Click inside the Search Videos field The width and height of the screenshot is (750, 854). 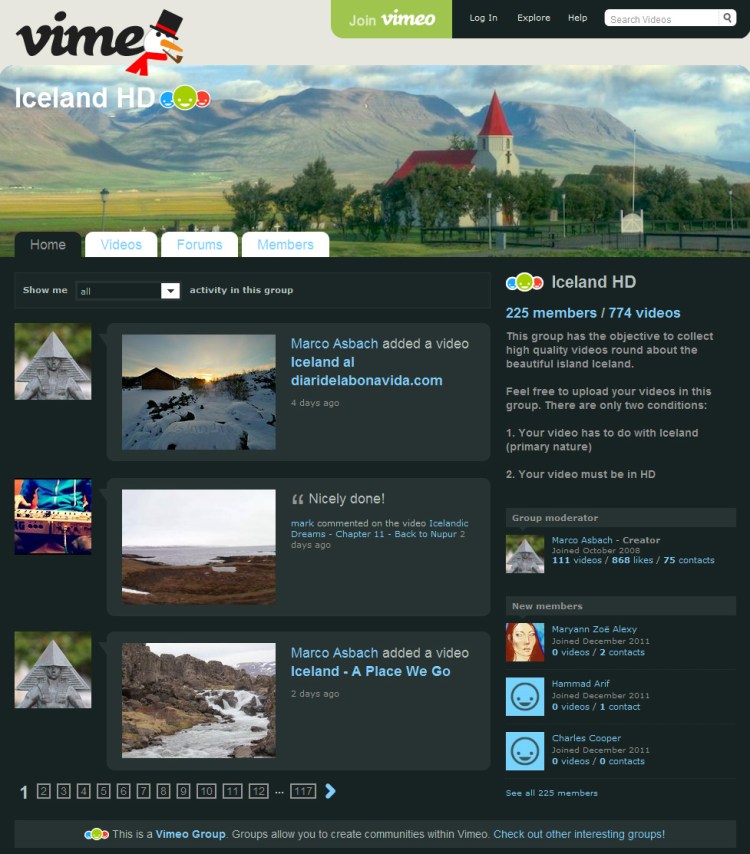662,19
